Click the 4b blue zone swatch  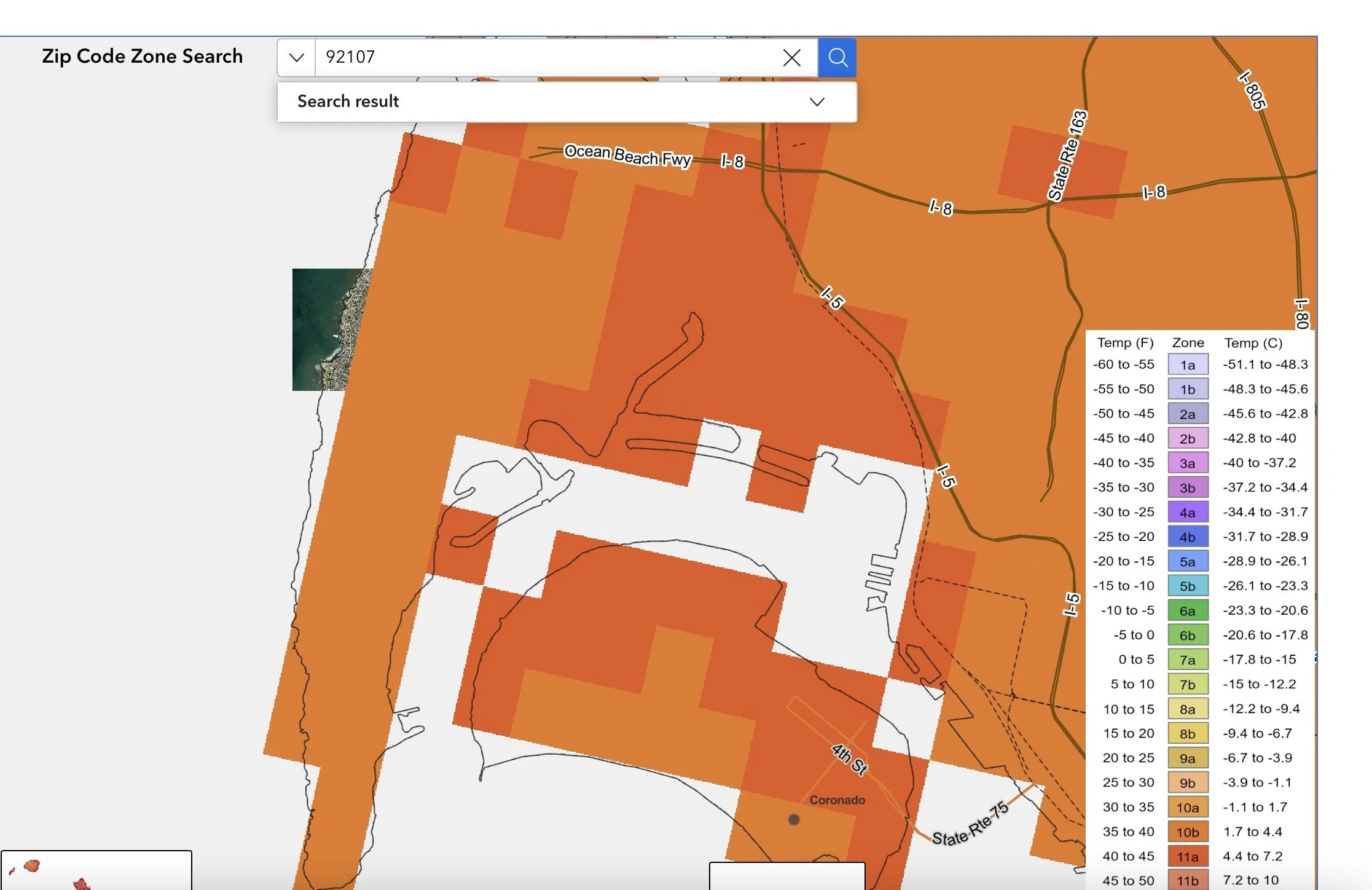(x=1188, y=537)
